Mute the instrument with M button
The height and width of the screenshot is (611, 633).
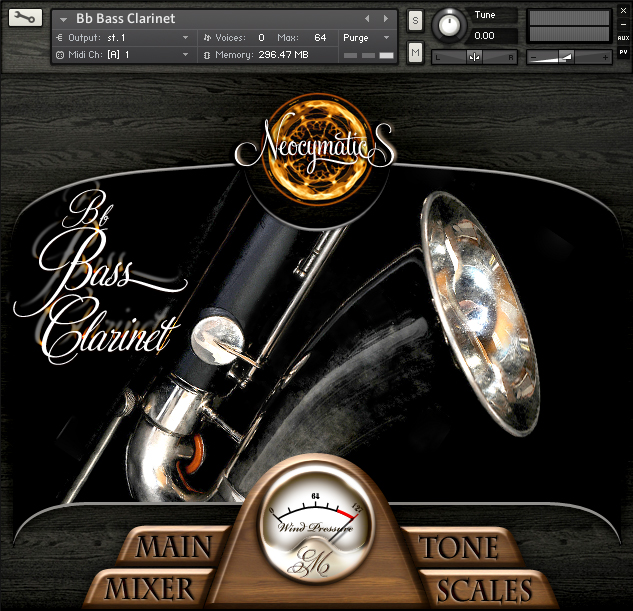point(415,52)
